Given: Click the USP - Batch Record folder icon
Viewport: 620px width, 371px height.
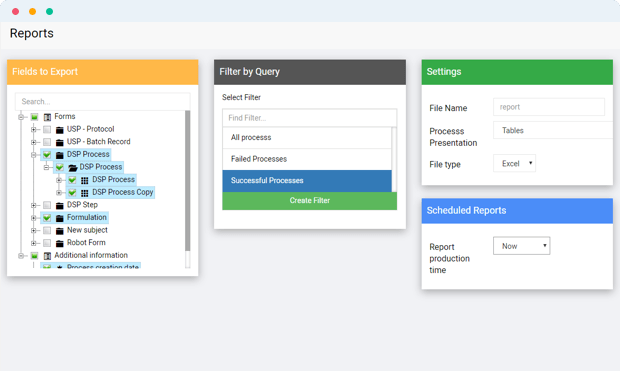Looking at the screenshot, I should (x=60, y=142).
